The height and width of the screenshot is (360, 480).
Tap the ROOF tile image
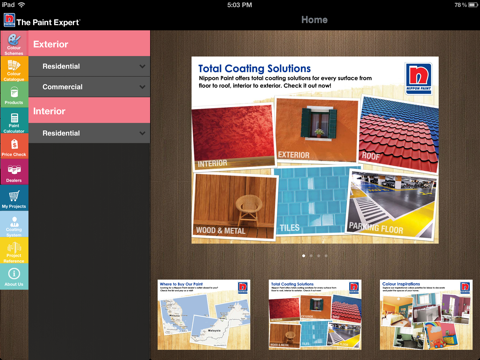399,134
